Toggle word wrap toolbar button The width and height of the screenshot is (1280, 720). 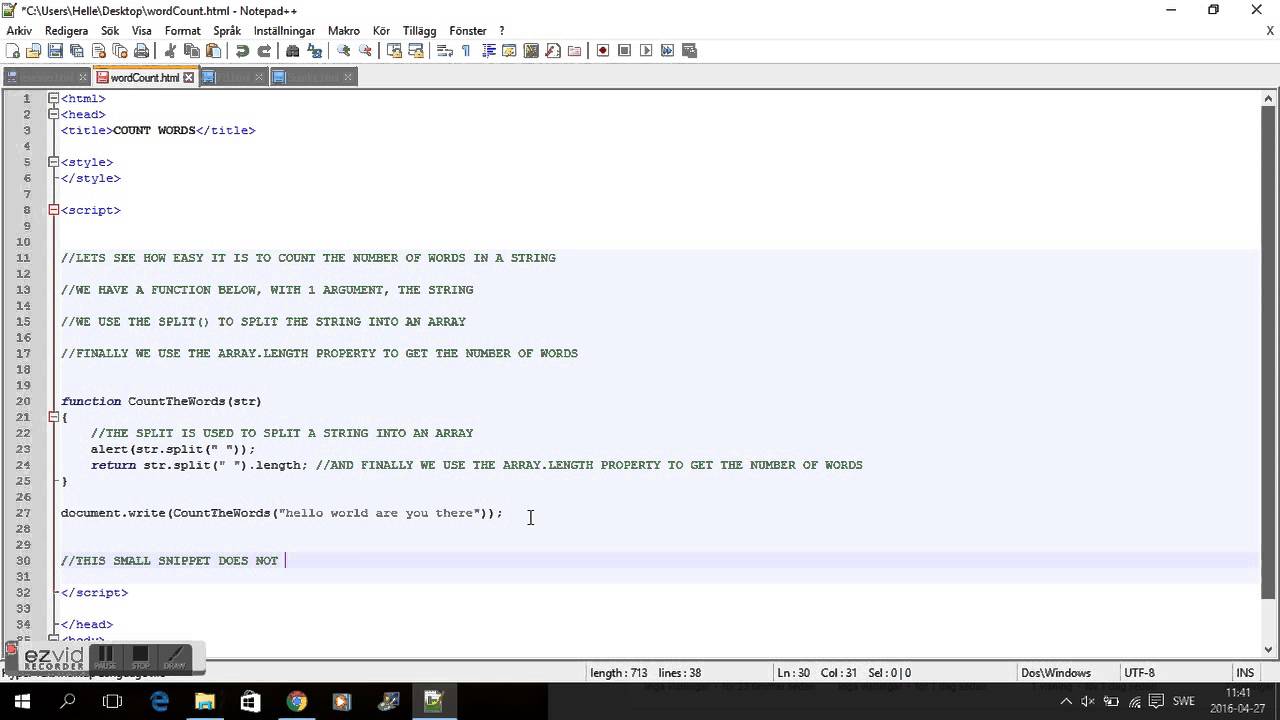point(444,51)
